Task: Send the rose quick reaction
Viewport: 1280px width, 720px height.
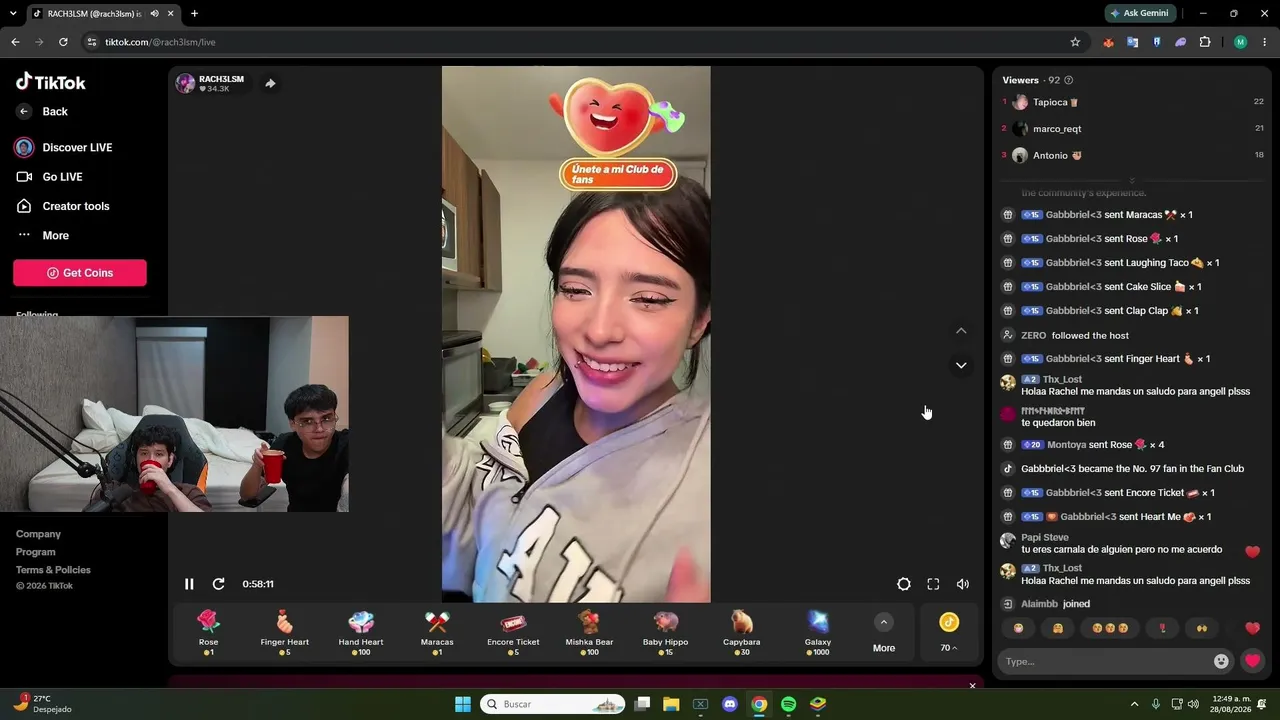Action: pyautogui.click(x=1163, y=628)
